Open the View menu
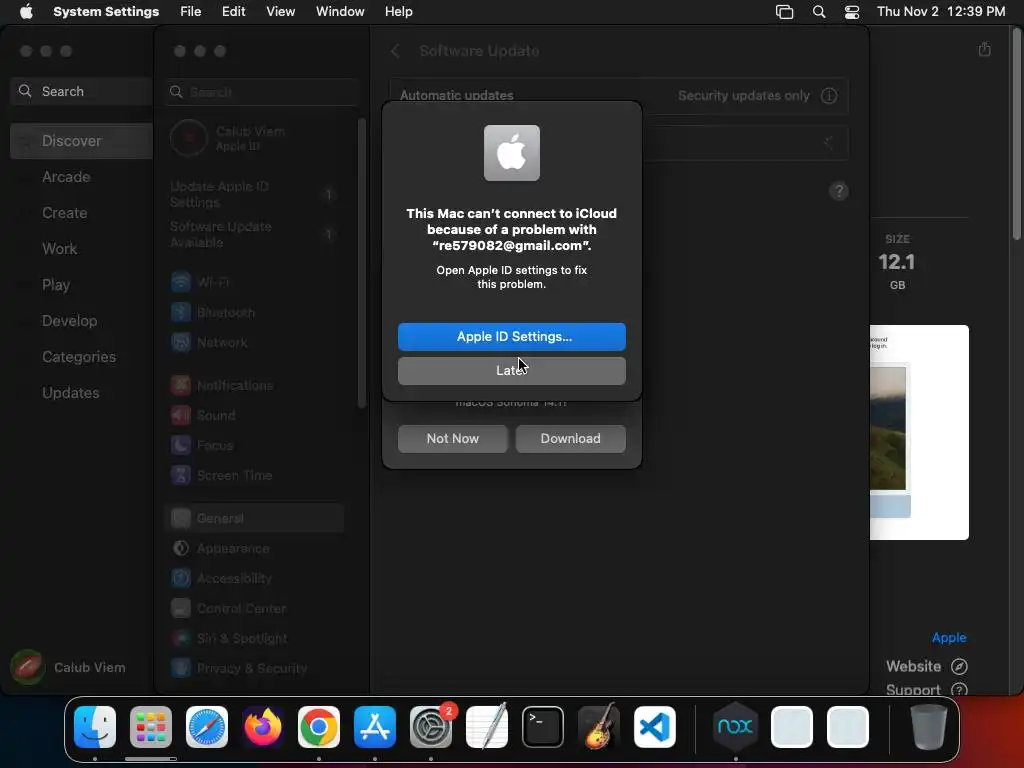The width and height of the screenshot is (1024, 768). [280, 12]
